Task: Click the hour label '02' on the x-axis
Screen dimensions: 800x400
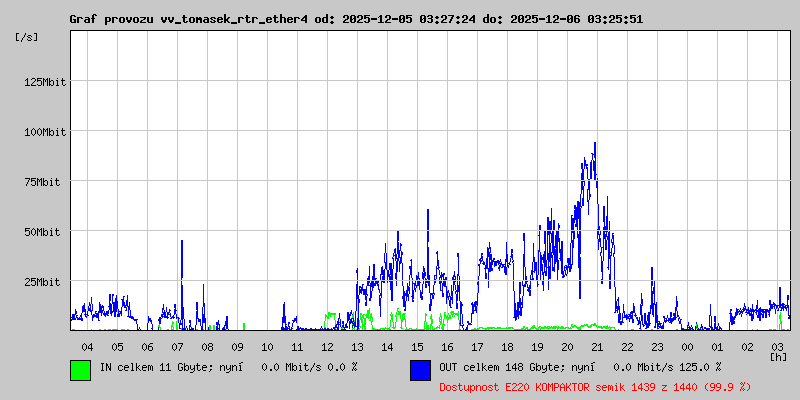Action: click(x=747, y=347)
